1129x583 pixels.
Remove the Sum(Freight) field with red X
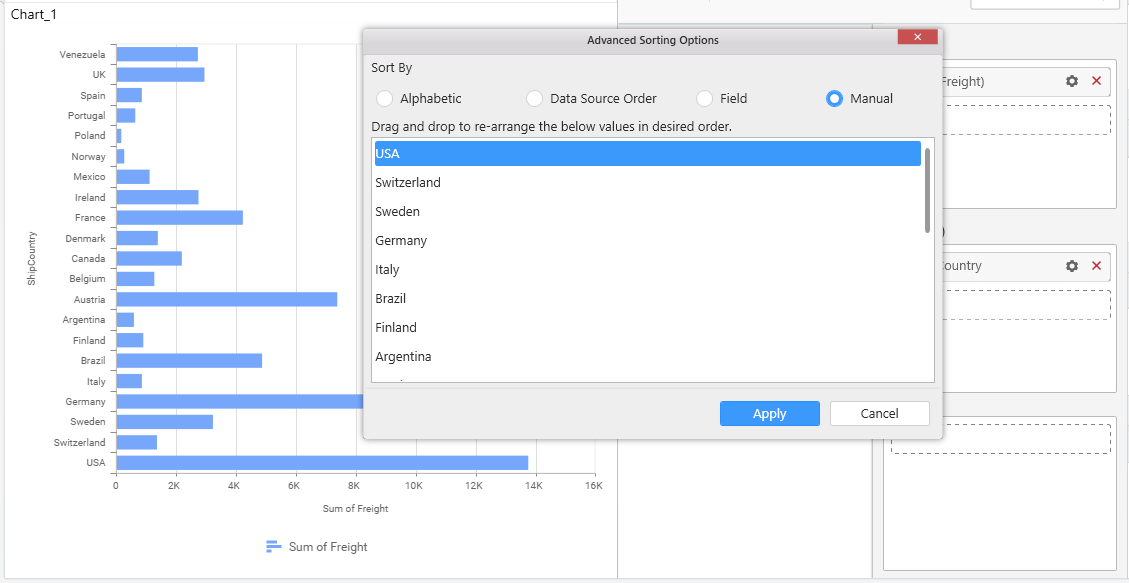click(x=1096, y=82)
